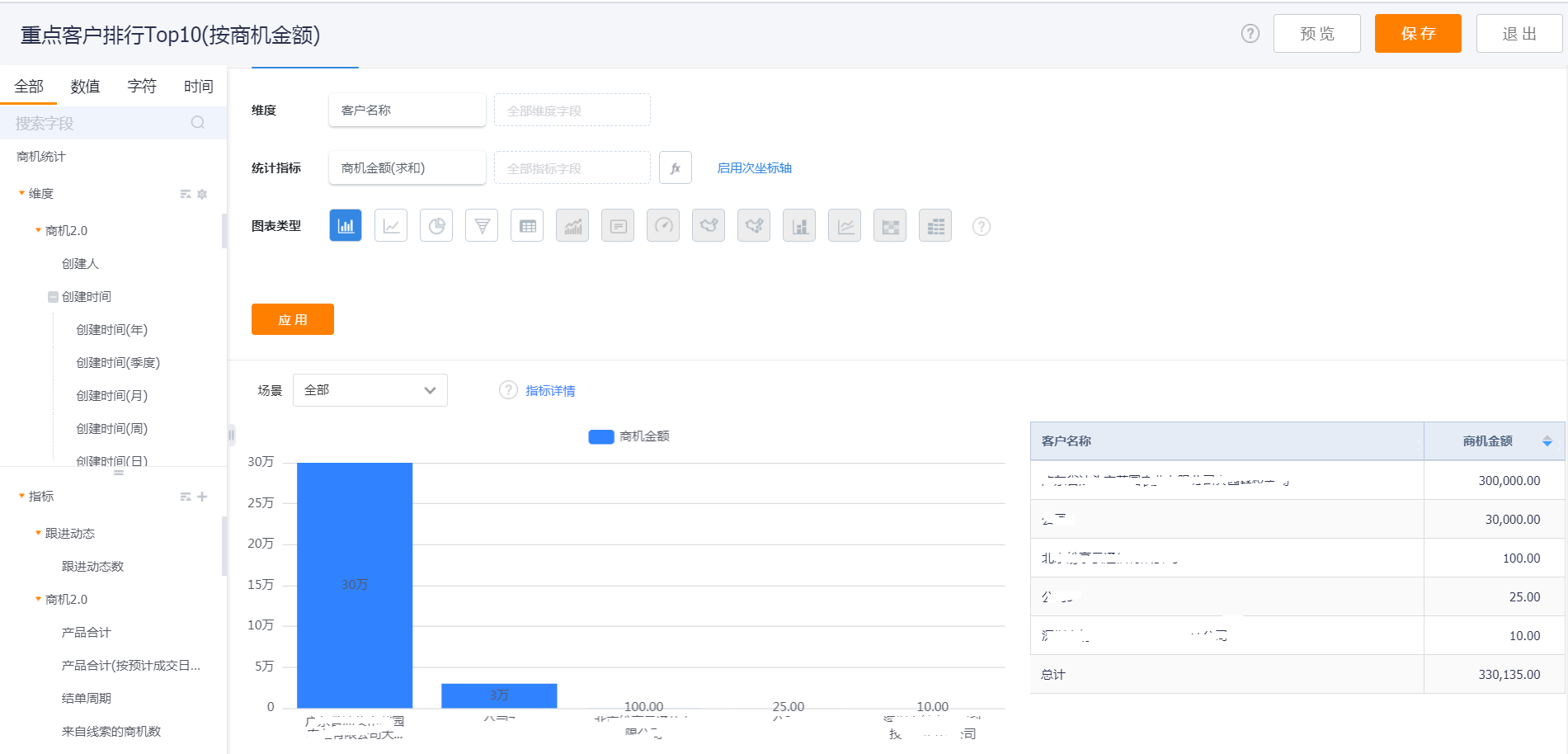Select the pie chart type icon
The height and width of the screenshot is (754, 1568).
tap(436, 226)
